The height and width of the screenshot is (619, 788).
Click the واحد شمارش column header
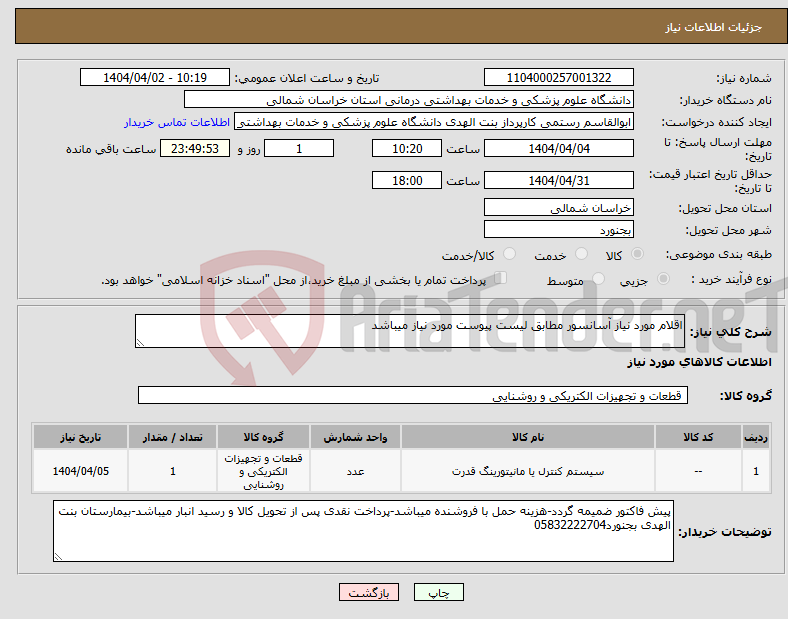355,437
